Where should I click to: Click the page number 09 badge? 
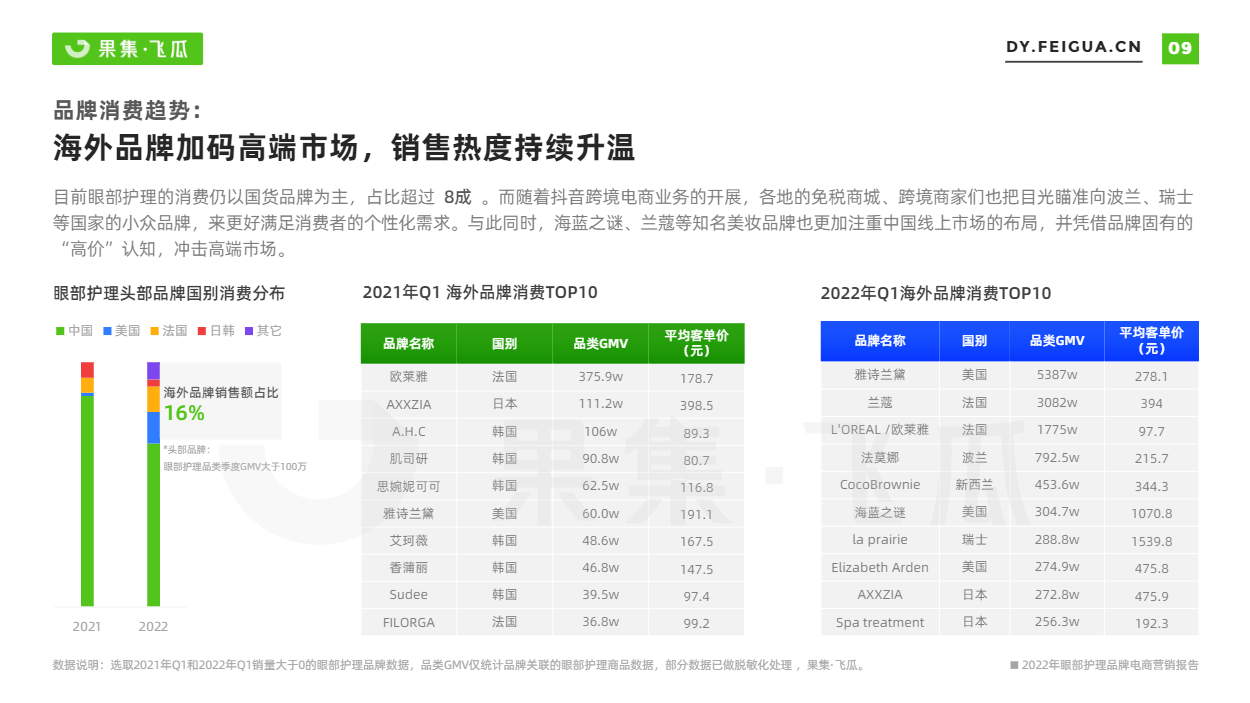tap(1180, 48)
